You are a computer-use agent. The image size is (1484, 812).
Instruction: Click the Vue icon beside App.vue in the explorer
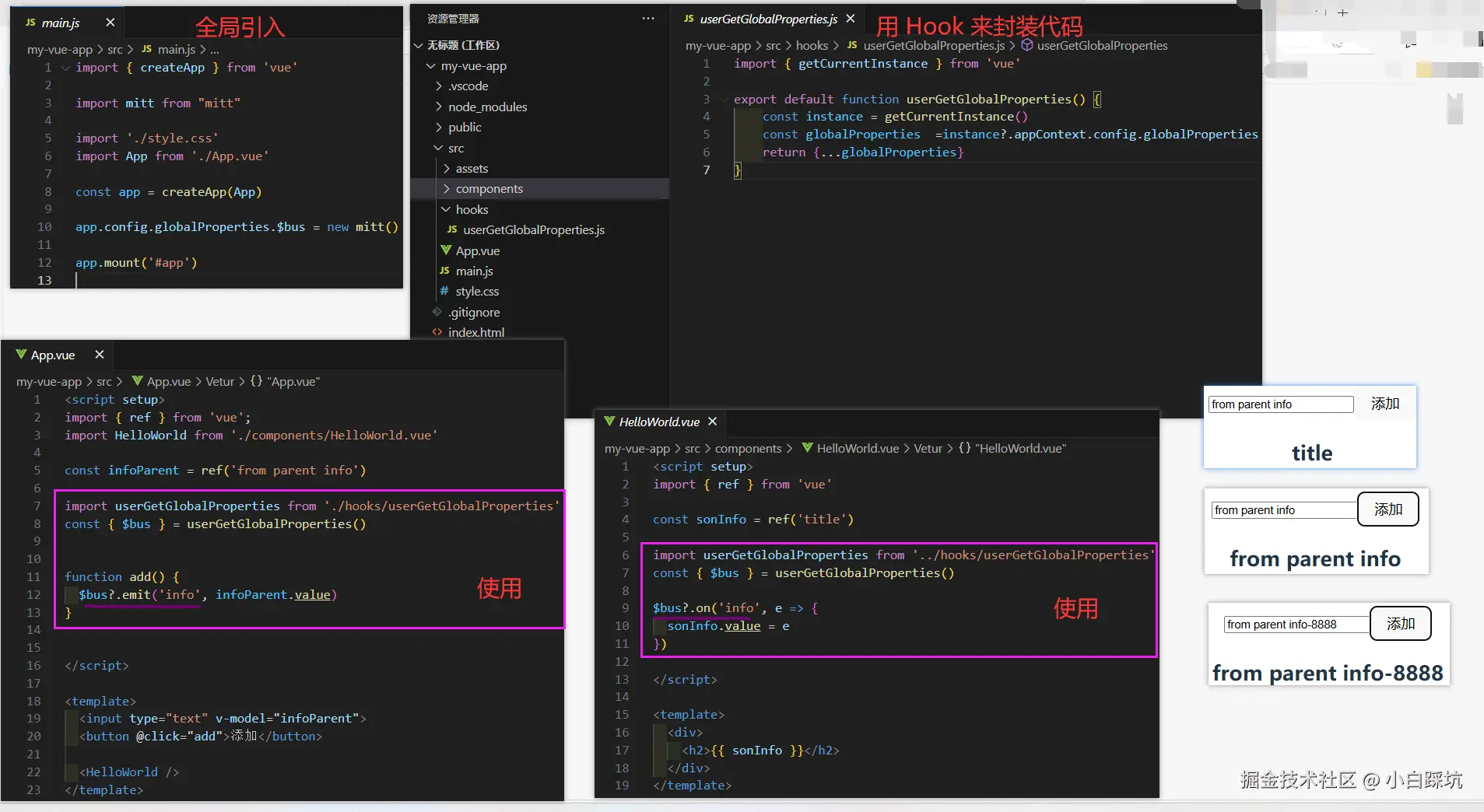[446, 250]
